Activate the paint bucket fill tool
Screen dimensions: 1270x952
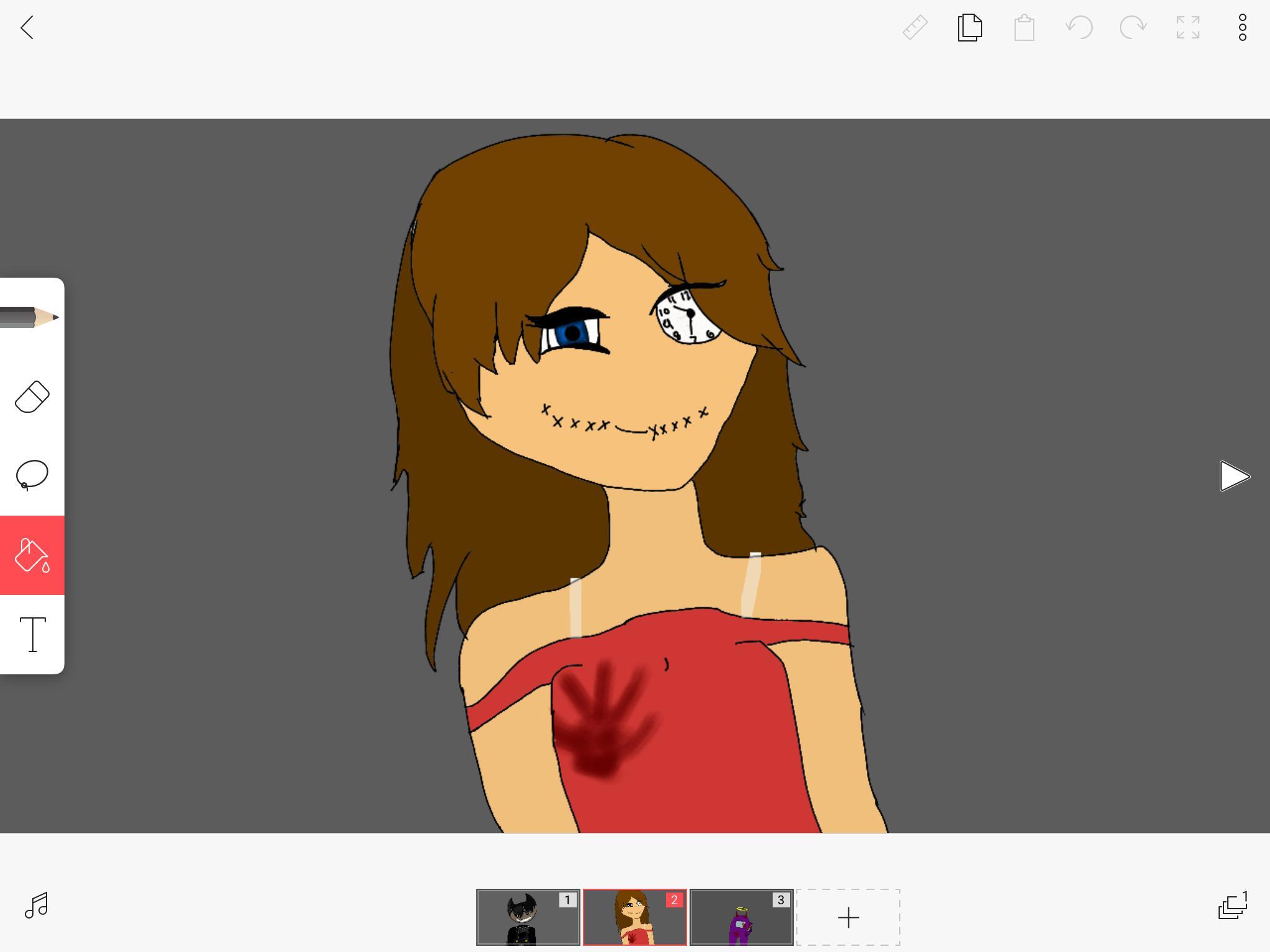(x=32, y=555)
